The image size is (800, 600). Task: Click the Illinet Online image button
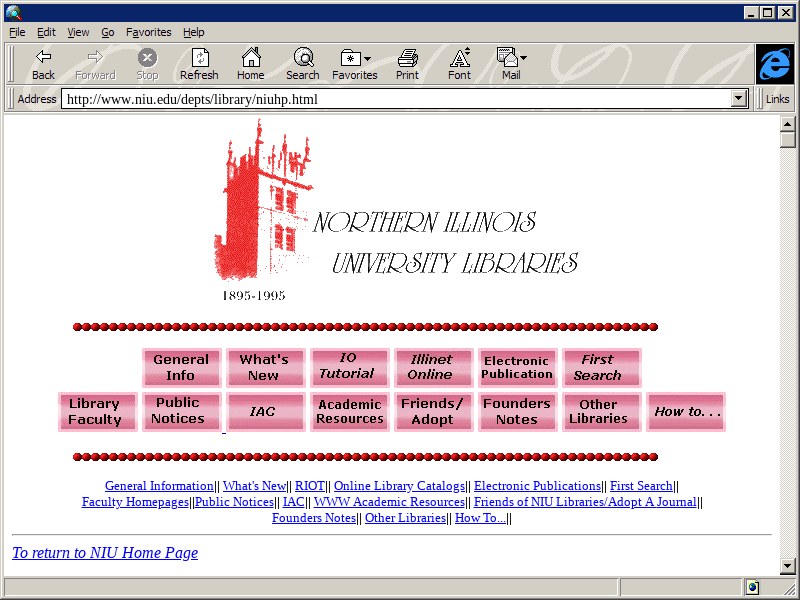coord(430,367)
